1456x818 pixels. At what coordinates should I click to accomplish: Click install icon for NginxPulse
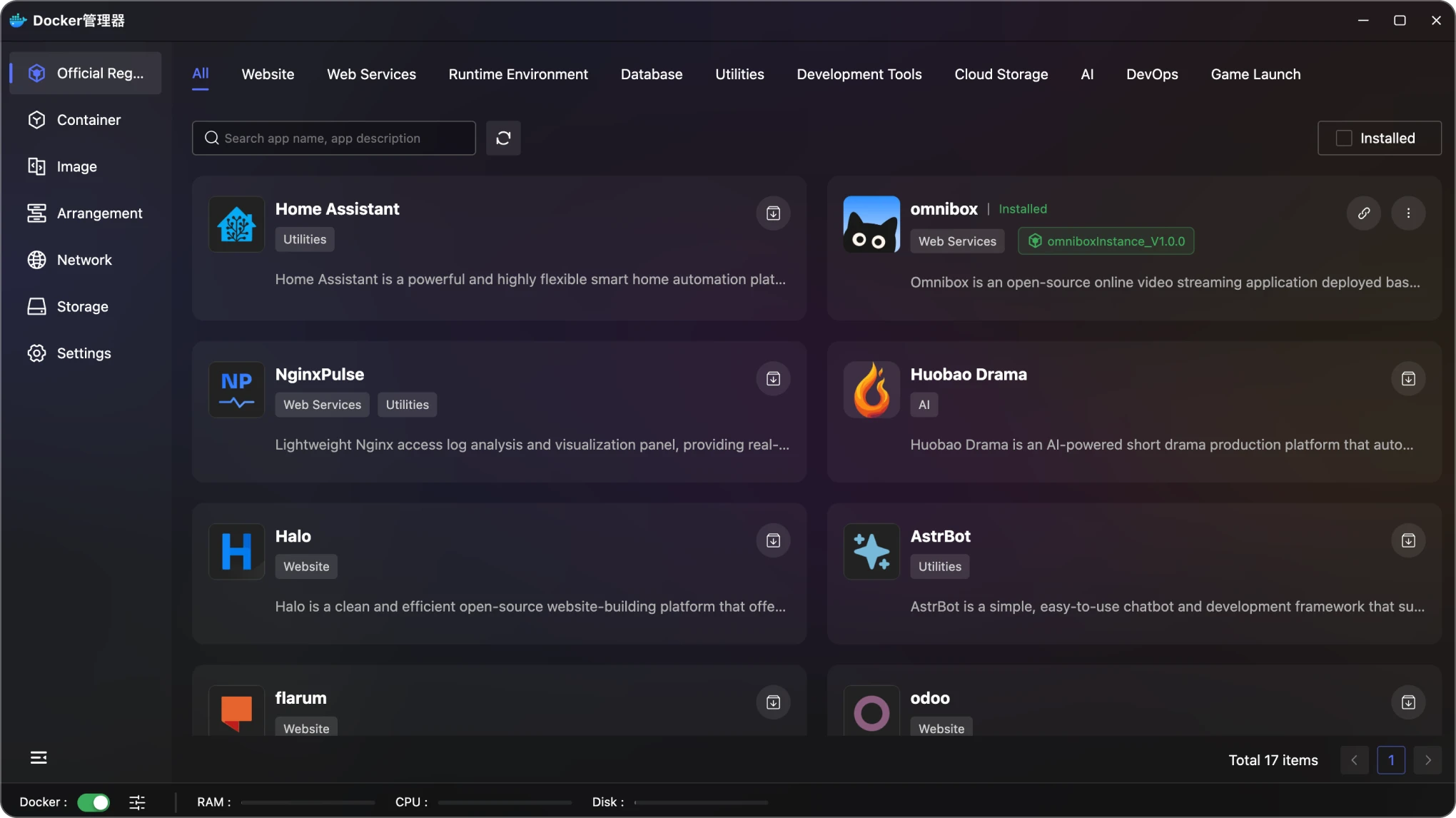[773, 379]
